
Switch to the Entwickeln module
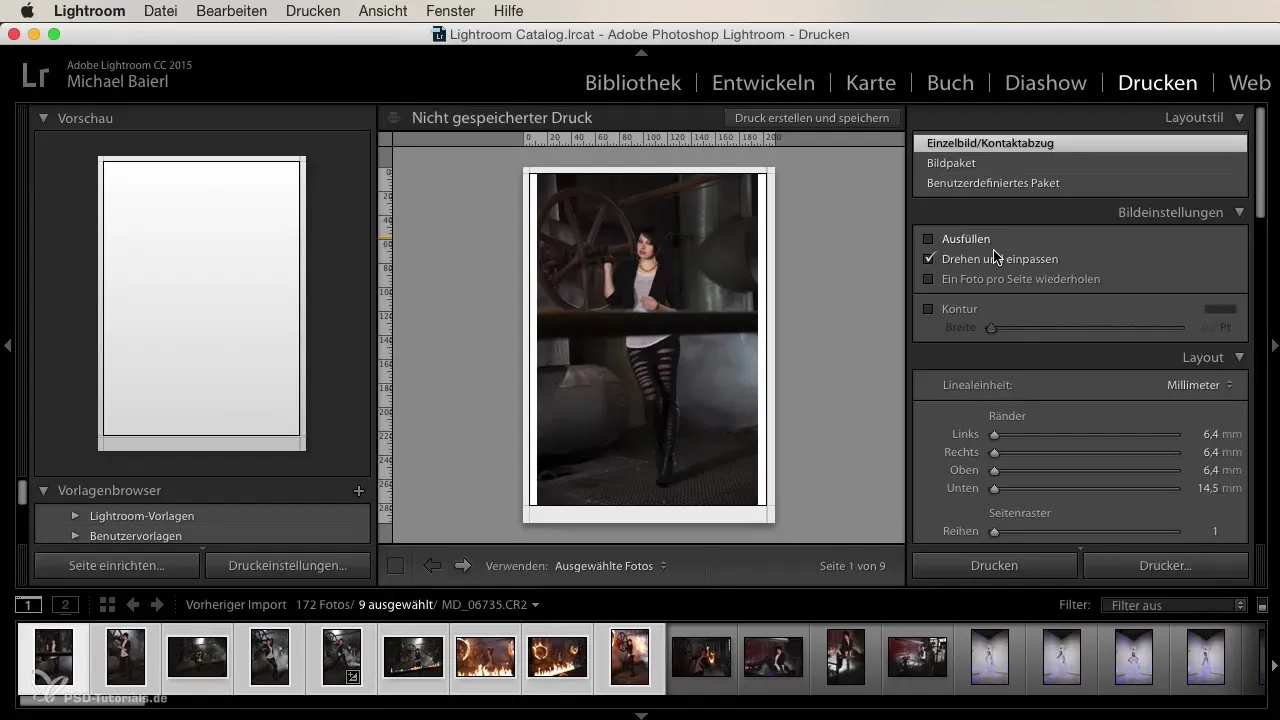click(763, 82)
